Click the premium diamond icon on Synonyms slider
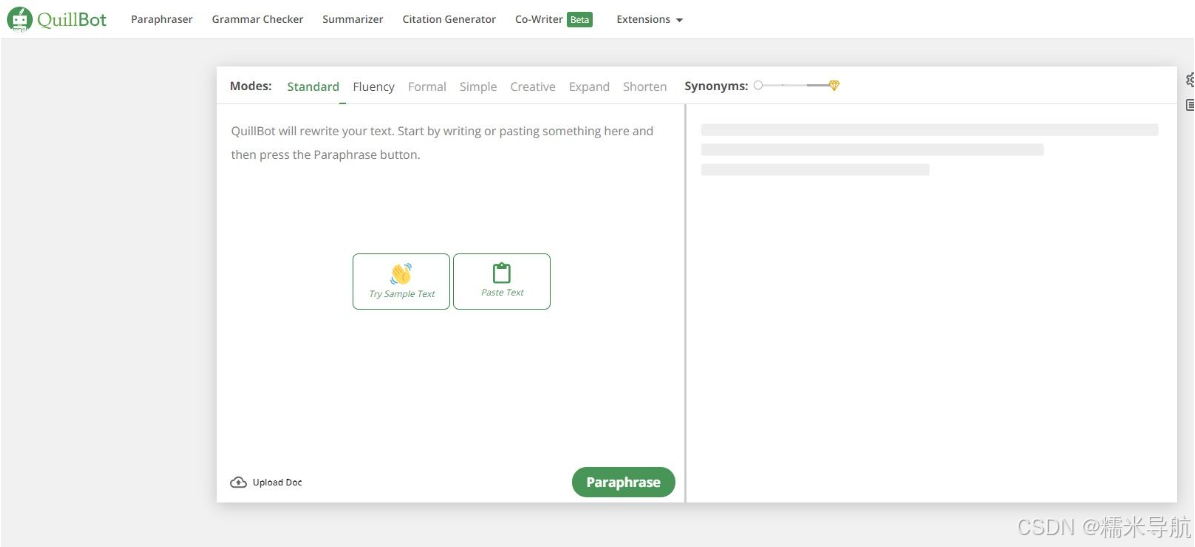 coord(834,85)
